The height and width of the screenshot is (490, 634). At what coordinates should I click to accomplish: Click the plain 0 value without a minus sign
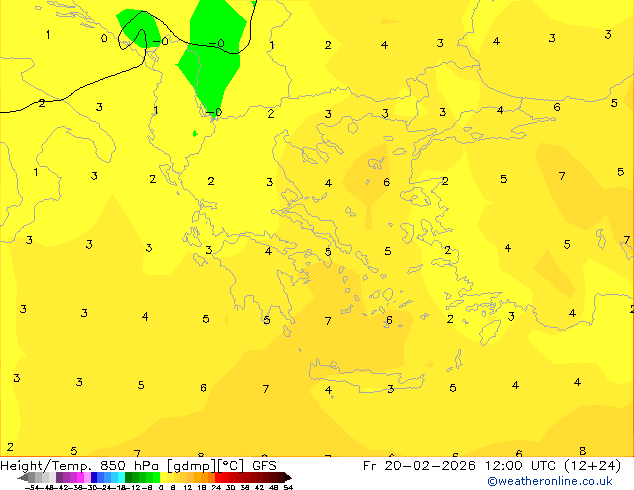point(104,38)
